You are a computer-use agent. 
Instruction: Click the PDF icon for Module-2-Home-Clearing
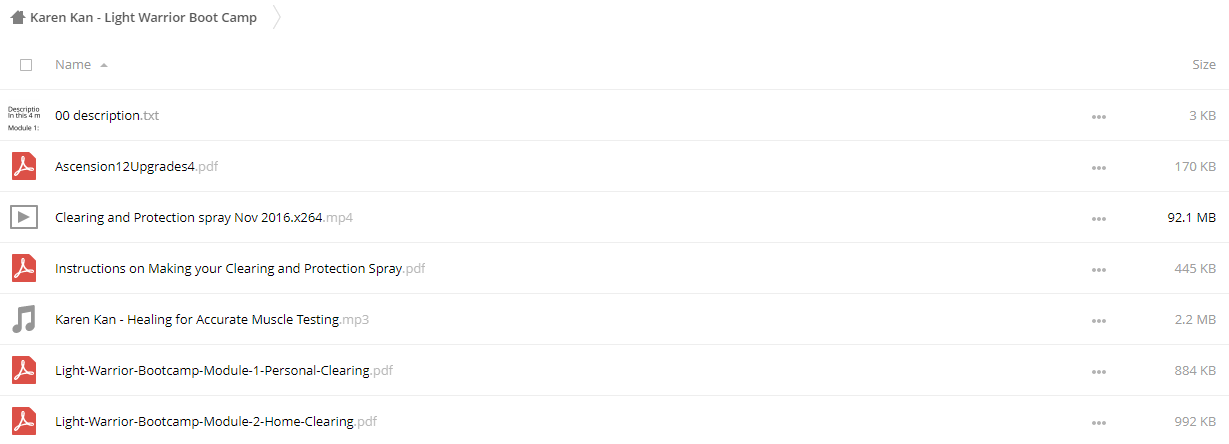(23, 421)
